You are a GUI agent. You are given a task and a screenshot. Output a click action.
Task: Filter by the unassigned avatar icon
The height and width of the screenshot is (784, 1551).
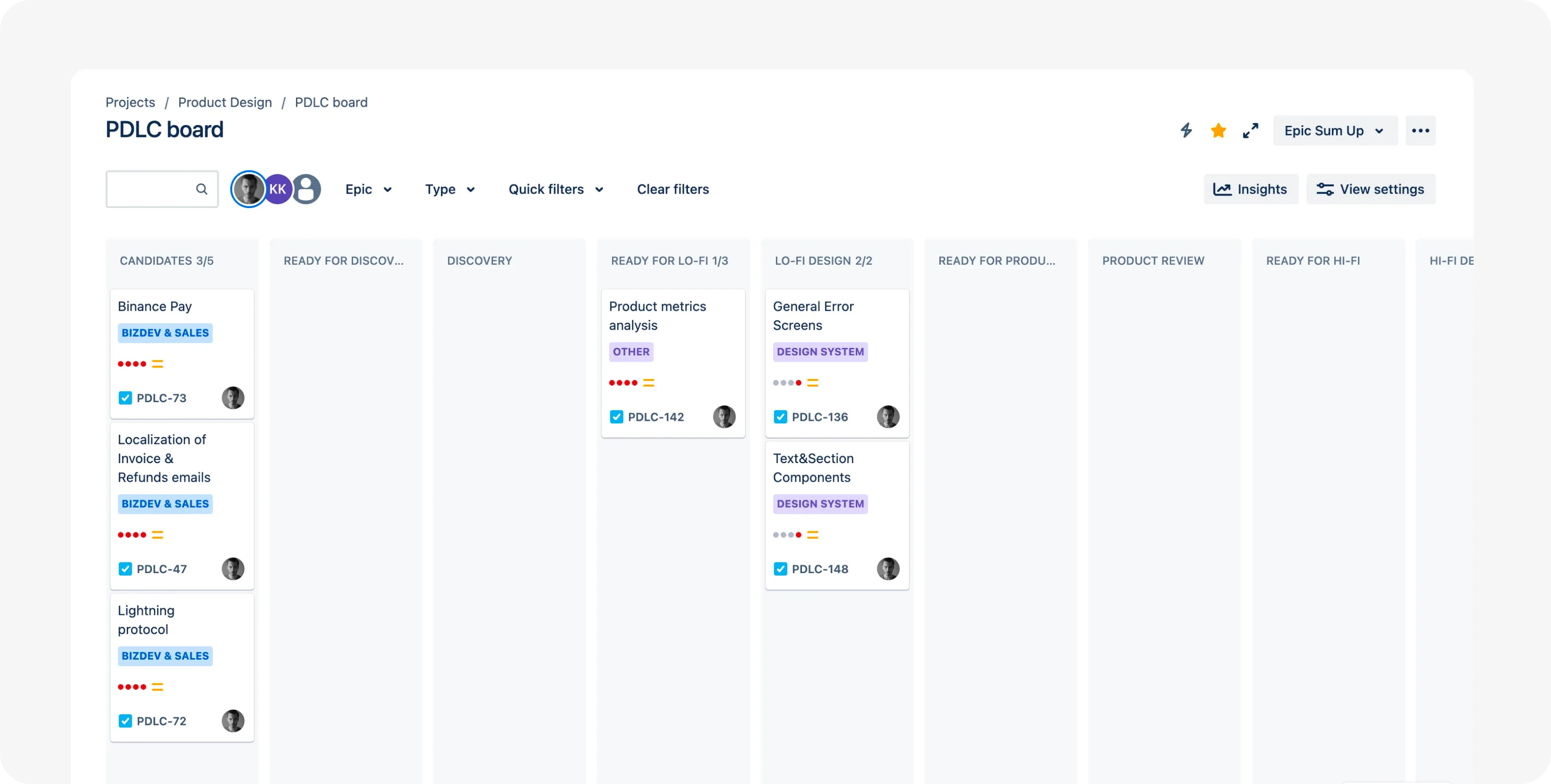point(307,189)
